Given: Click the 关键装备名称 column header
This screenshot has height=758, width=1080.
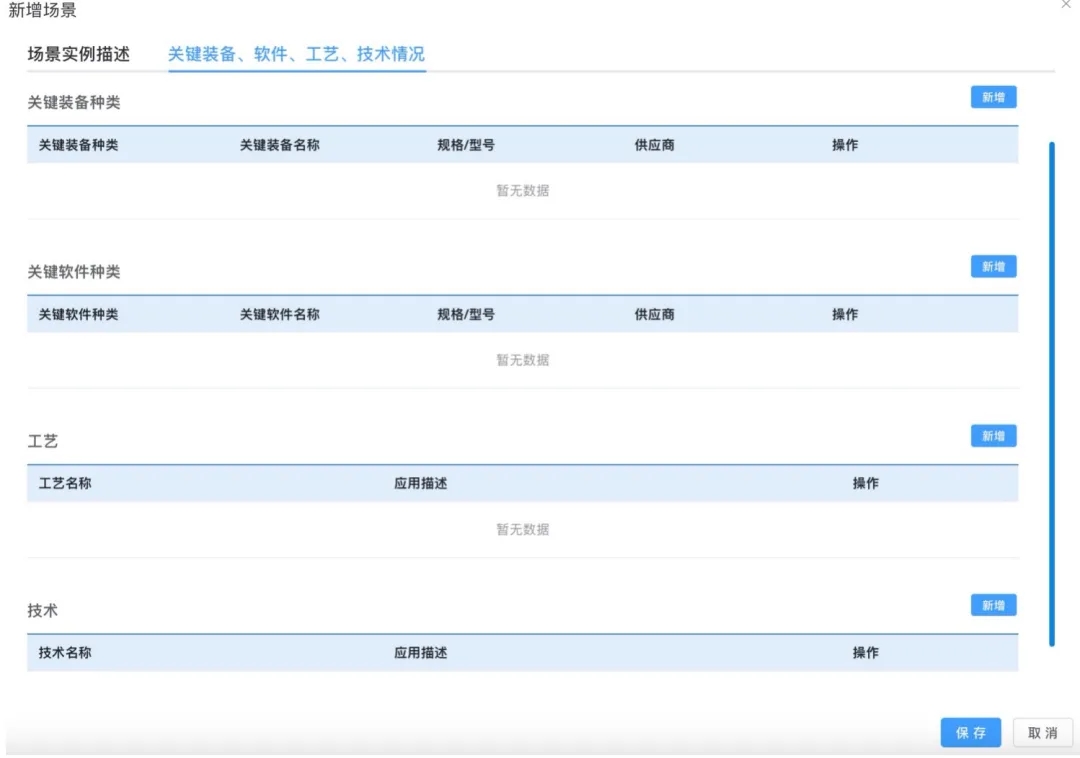Looking at the screenshot, I should click(279, 145).
